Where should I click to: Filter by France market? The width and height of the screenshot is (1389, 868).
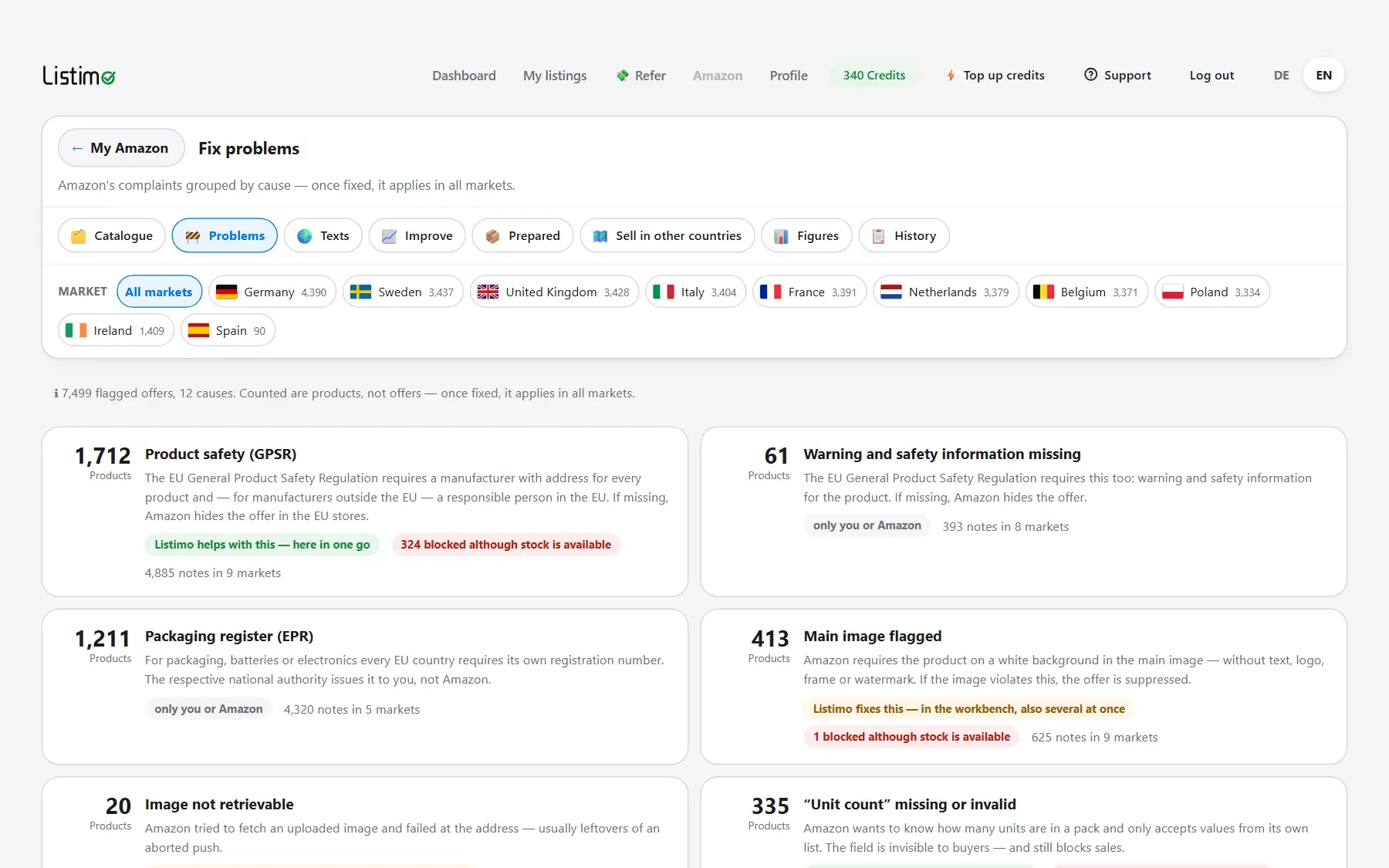[809, 292]
